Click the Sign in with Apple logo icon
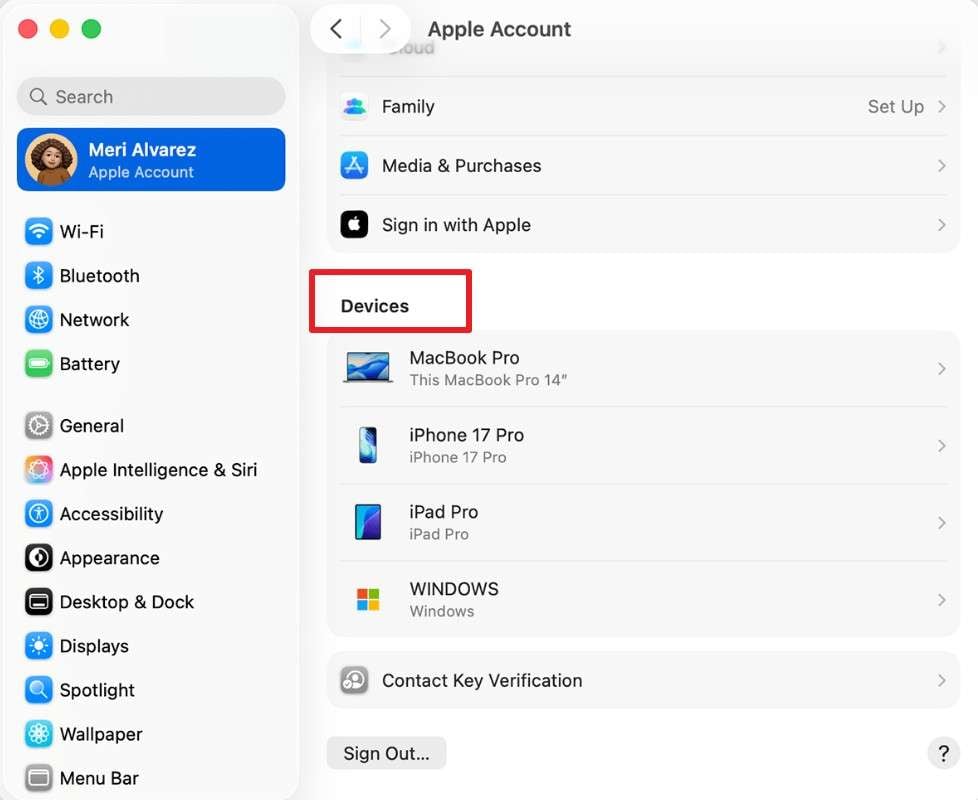 (x=354, y=224)
